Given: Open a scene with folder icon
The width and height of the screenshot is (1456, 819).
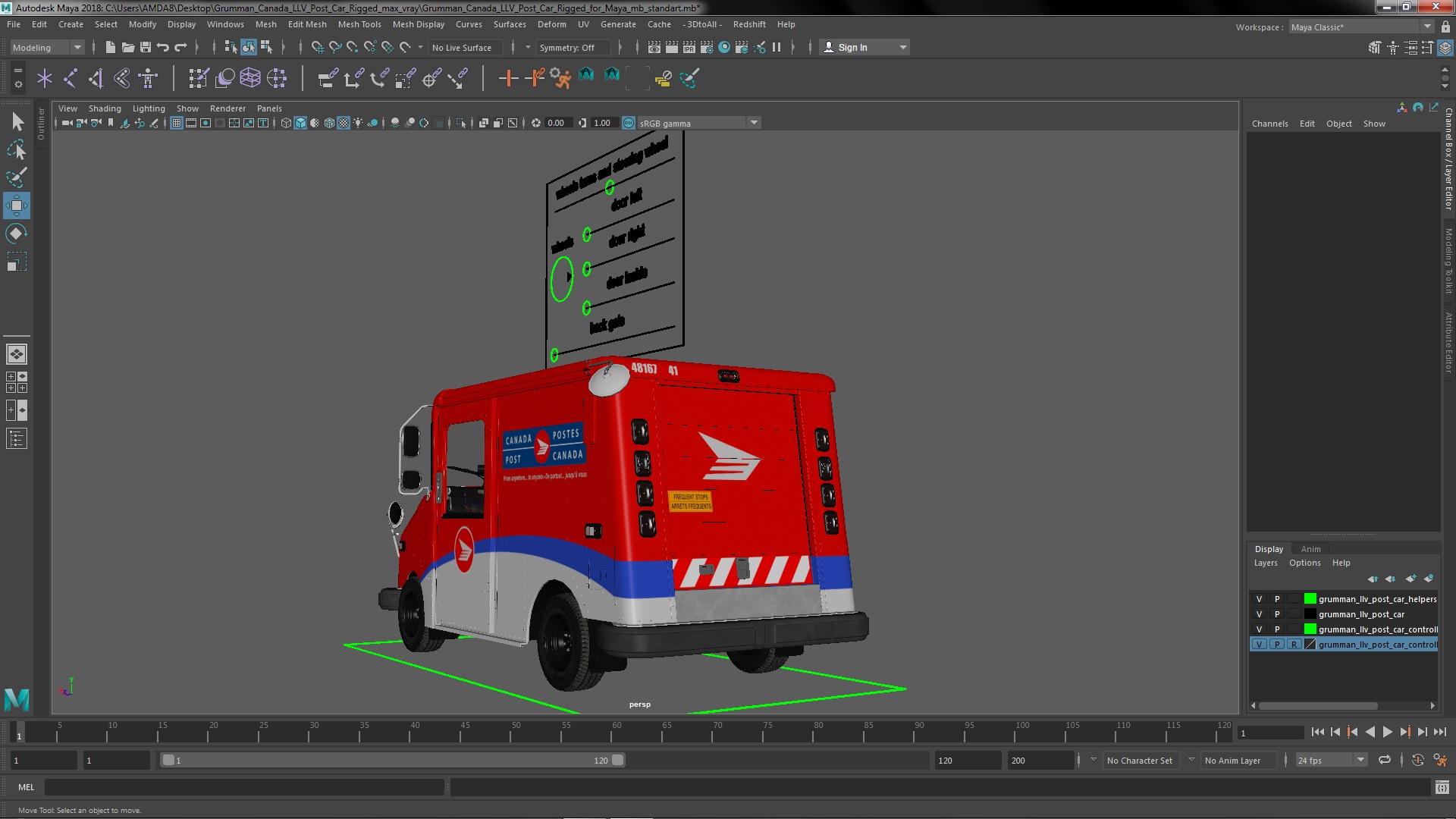Looking at the screenshot, I should (127, 47).
